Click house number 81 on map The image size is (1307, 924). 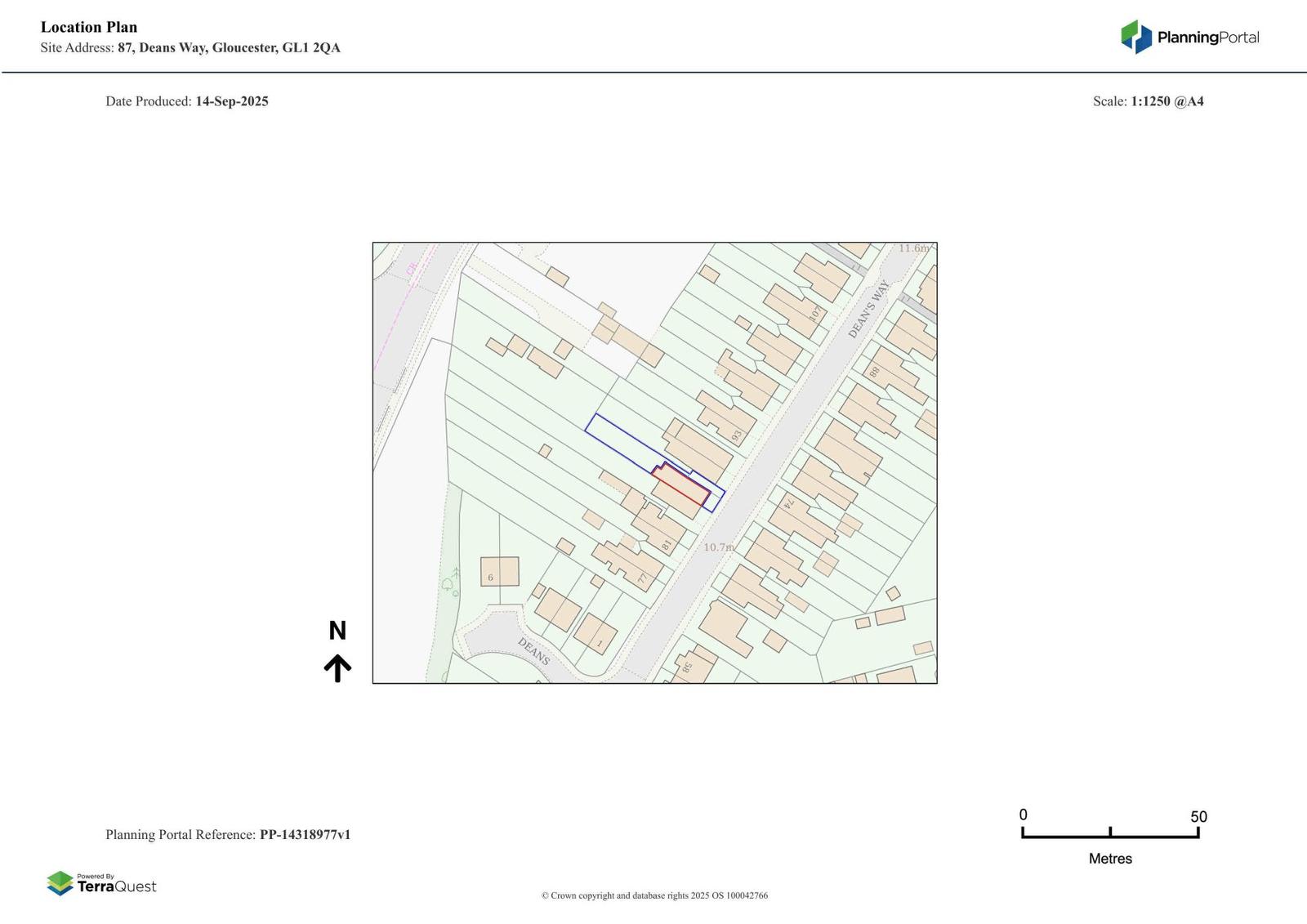click(667, 545)
